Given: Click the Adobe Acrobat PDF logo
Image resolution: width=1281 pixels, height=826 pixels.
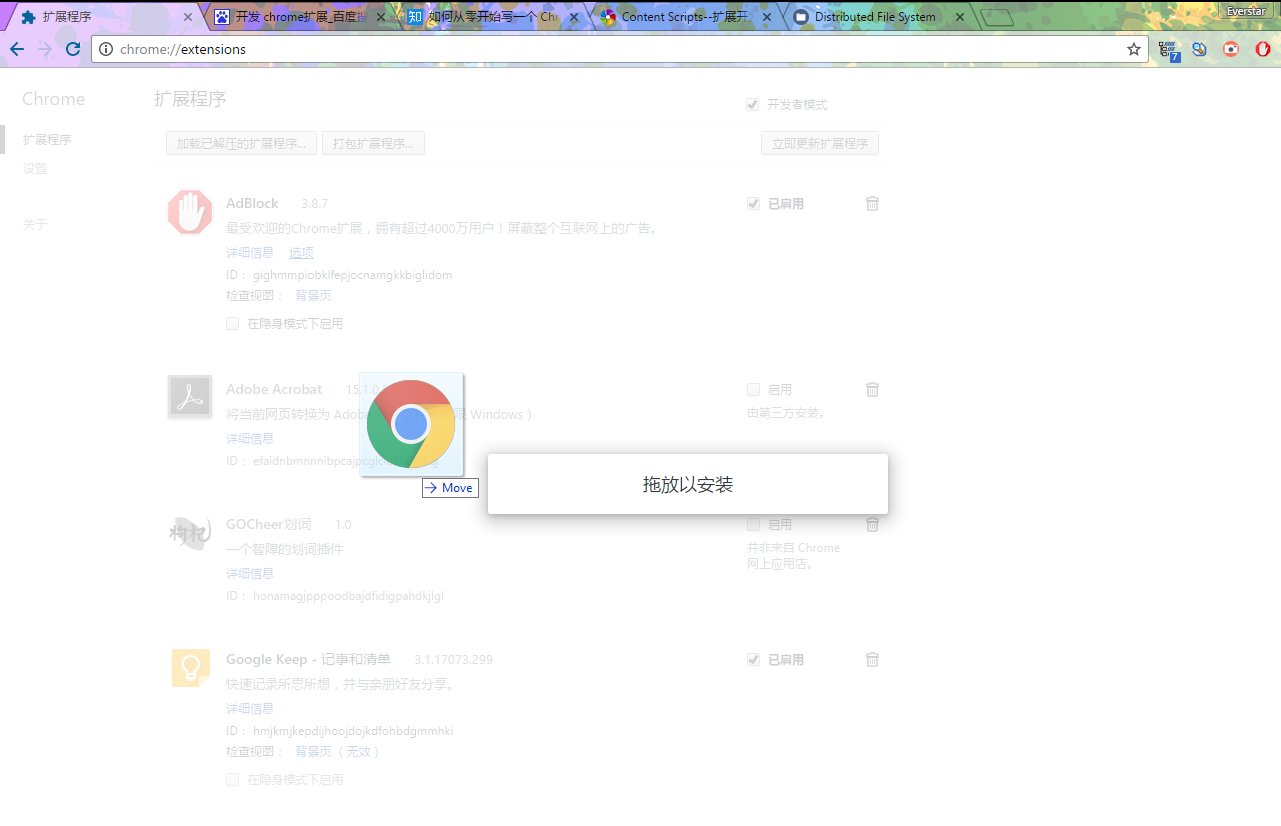Looking at the screenshot, I should [x=190, y=397].
